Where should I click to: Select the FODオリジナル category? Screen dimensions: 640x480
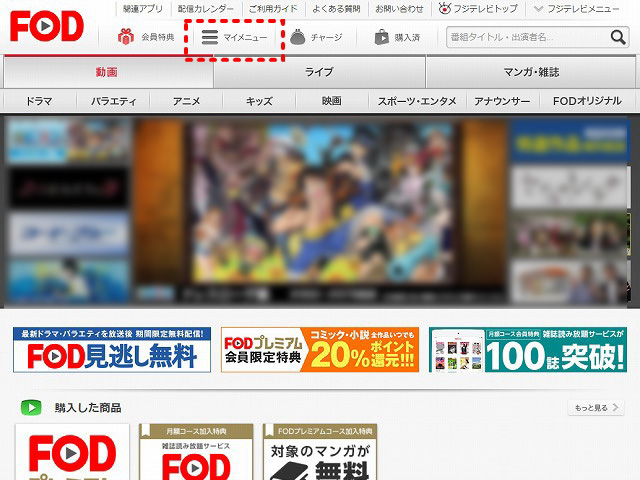tap(587, 101)
